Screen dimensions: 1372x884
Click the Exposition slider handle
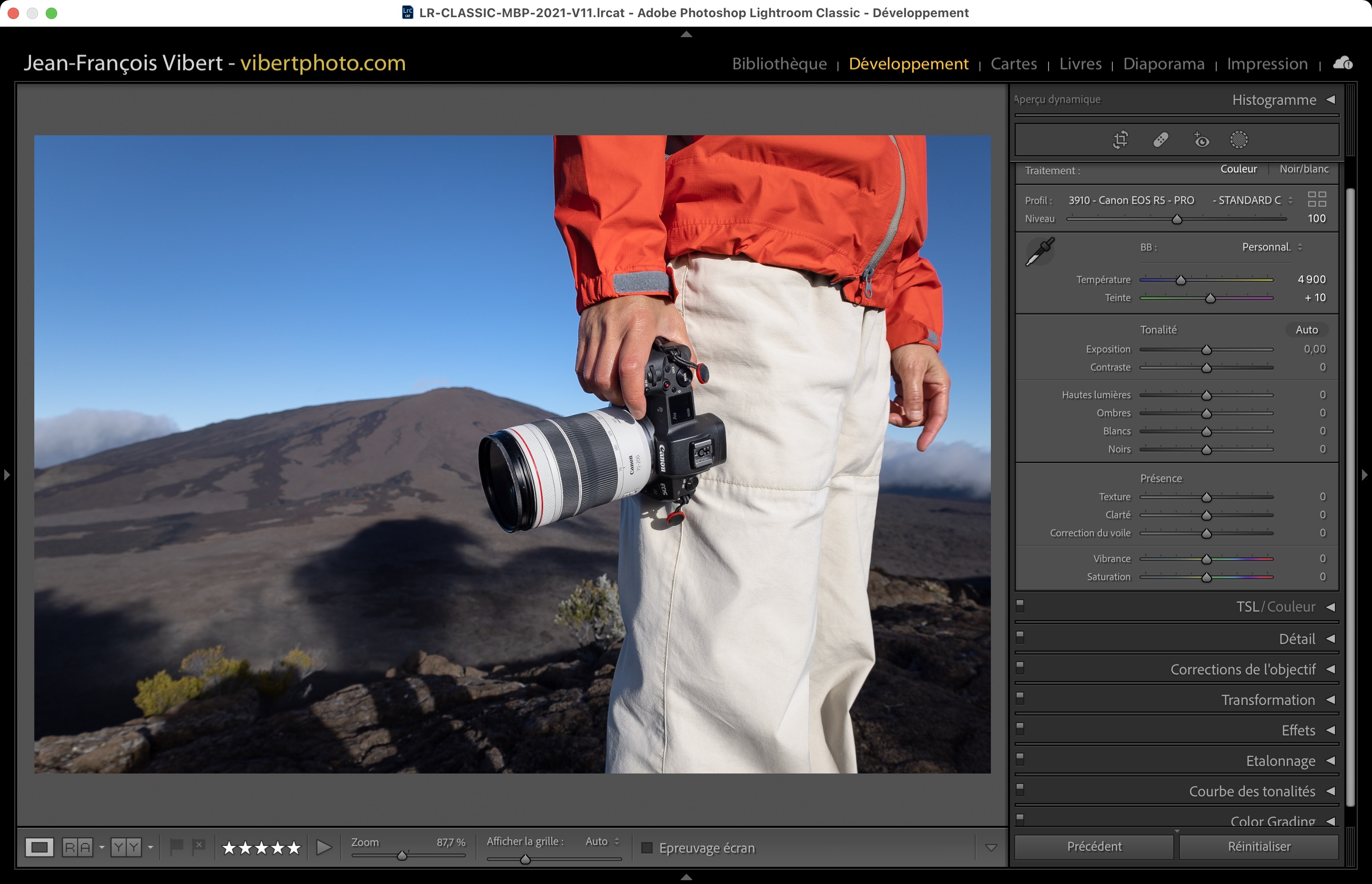pos(1206,350)
